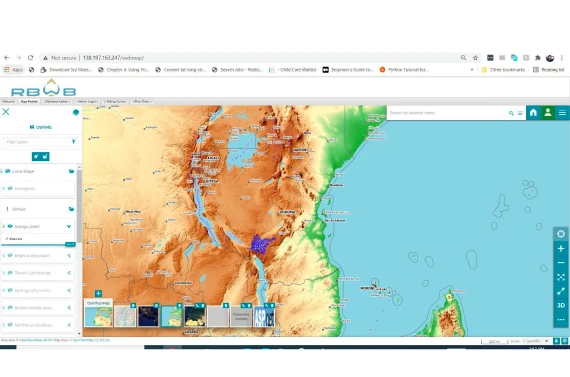The width and height of the screenshot is (570, 377).
Task: Open the Raw Data tab
Action: pyautogui.click(x=142, y=101)
